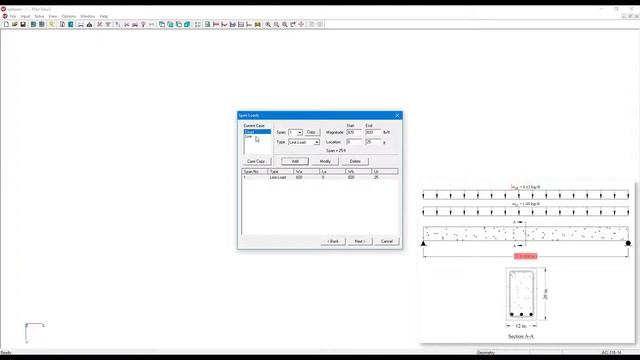
Task: Click the red highlighted span label on beam diagram
Action: [525, 256]
